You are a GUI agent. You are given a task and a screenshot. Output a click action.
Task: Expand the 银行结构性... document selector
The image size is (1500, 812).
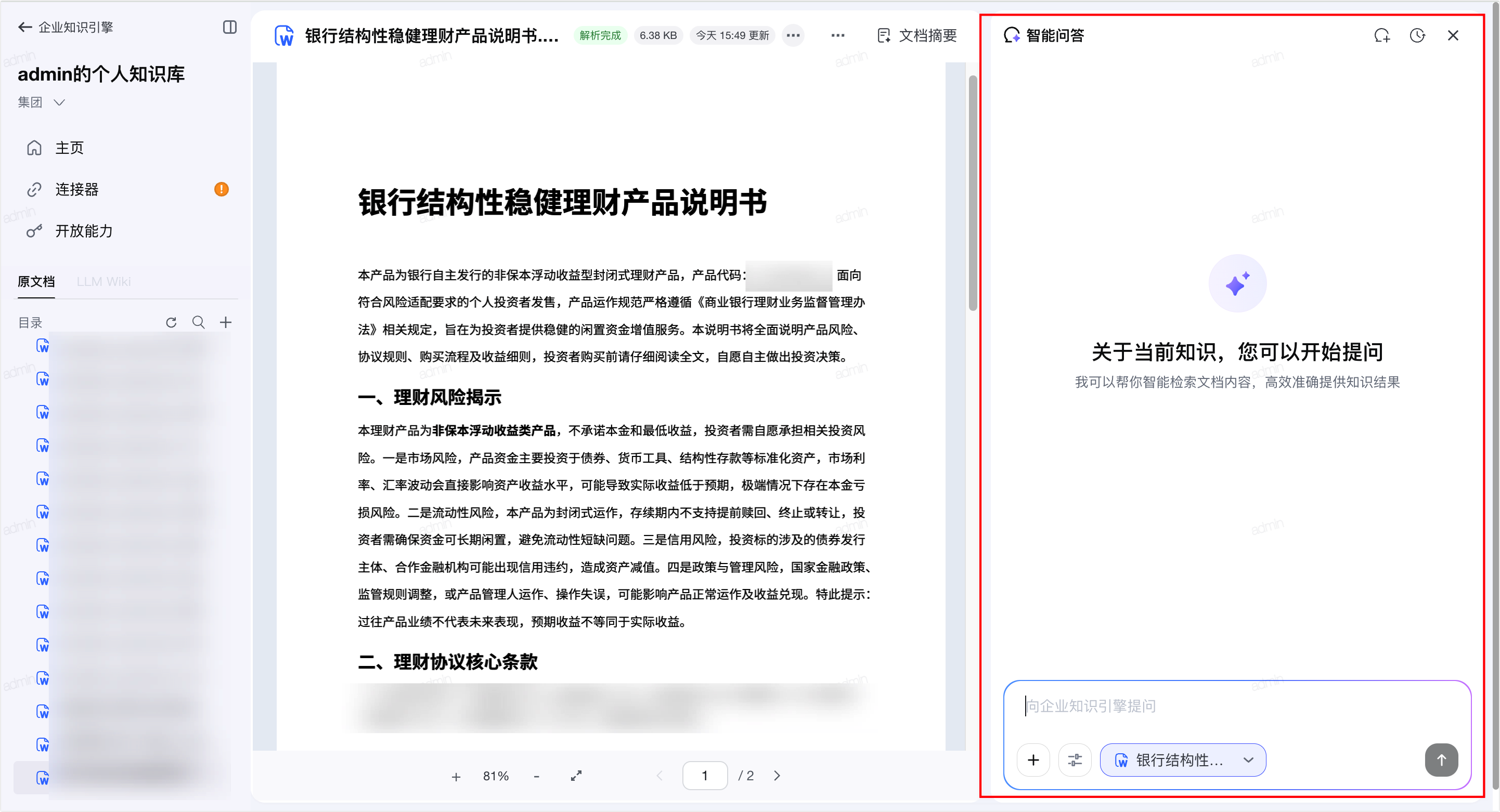1183,760
